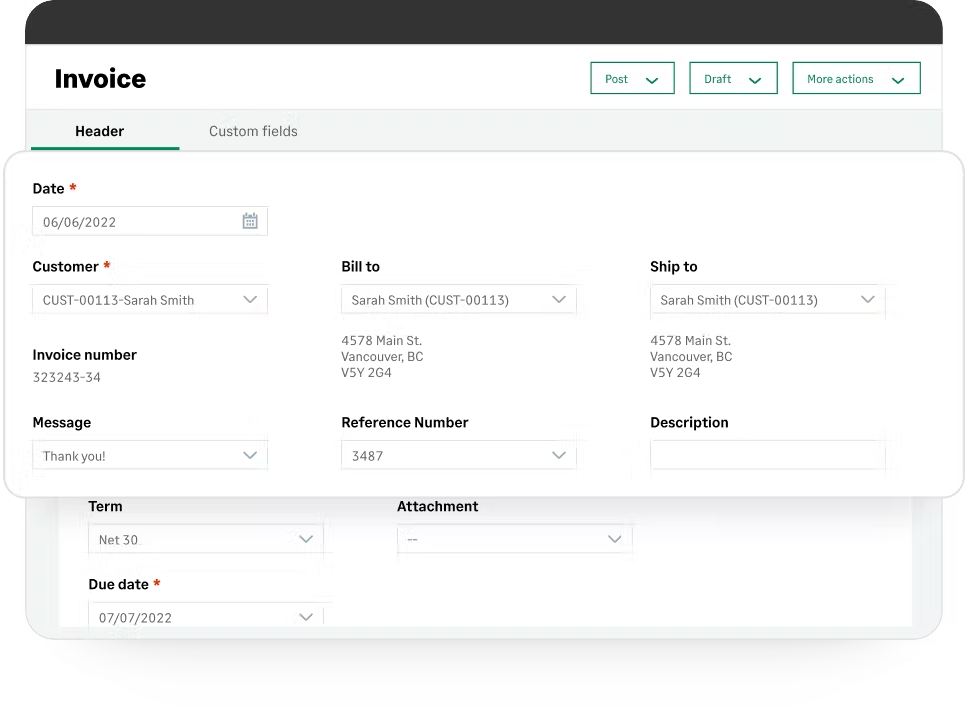Click the Reference Number label

[405, 423]
